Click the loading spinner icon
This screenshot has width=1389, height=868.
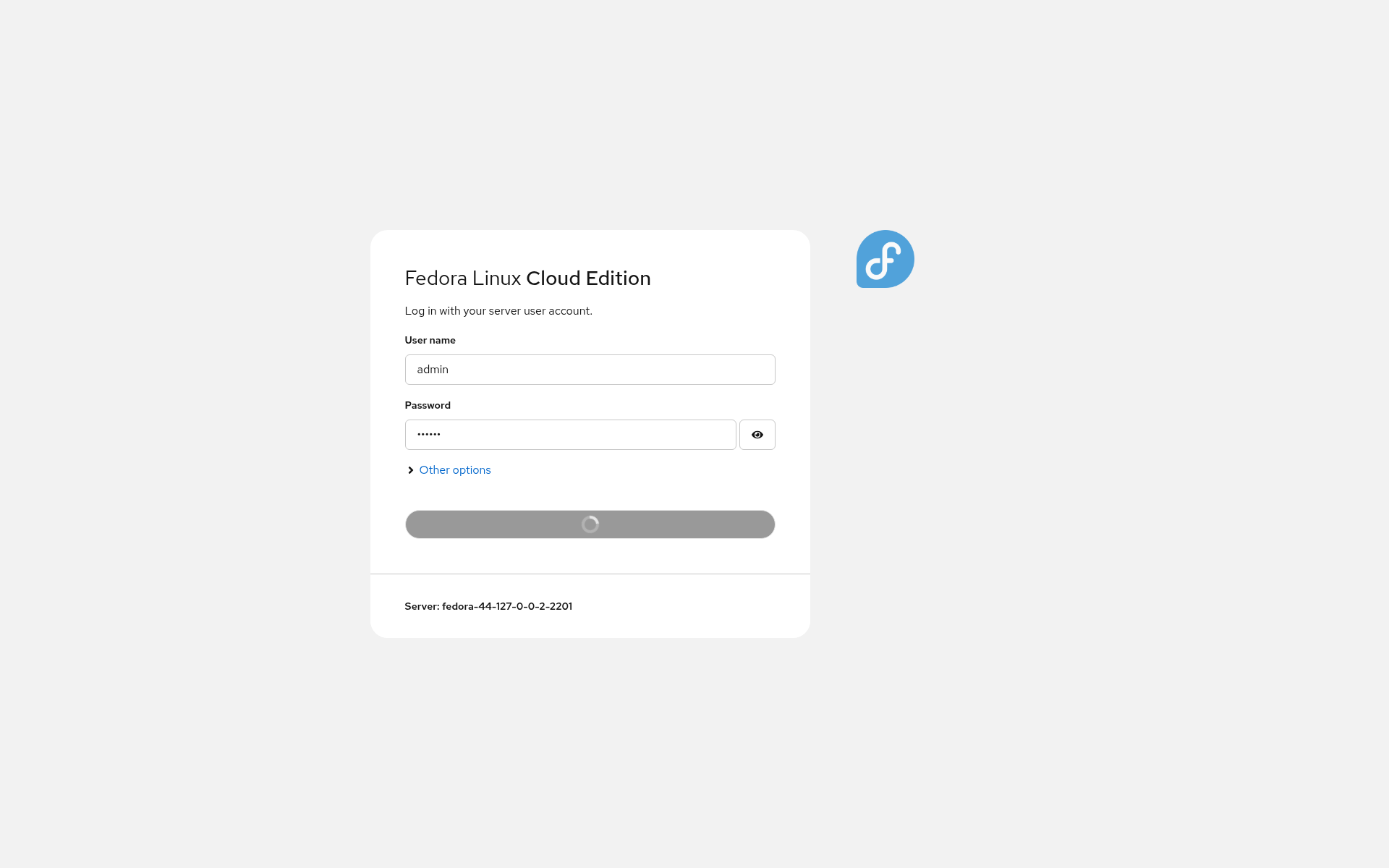click(x=590, y=524)
